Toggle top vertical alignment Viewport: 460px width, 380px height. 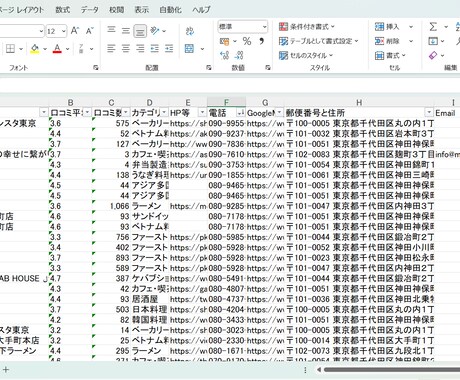pos(111,31)
